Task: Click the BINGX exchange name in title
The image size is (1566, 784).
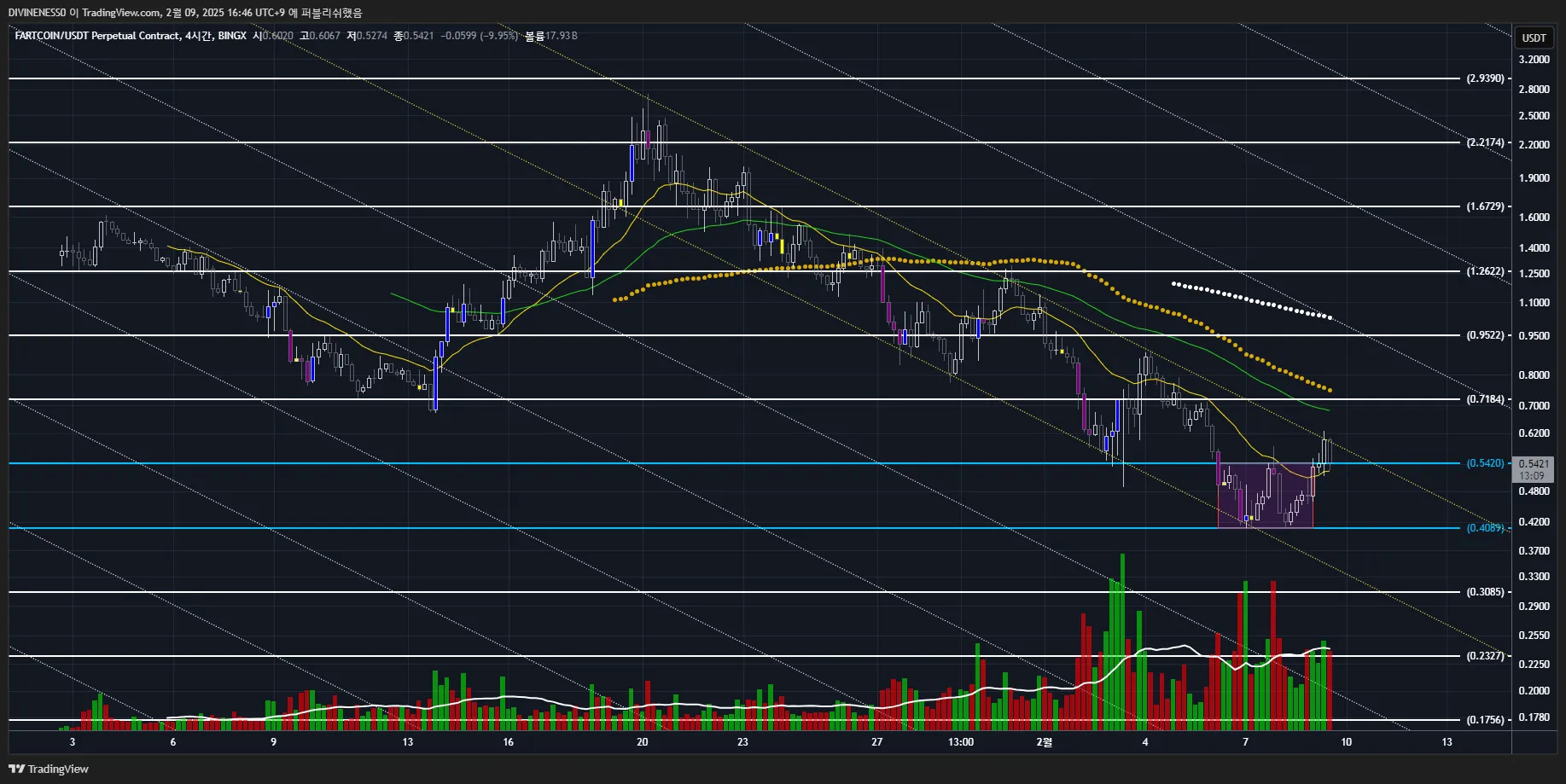Action: coord(232,36)
